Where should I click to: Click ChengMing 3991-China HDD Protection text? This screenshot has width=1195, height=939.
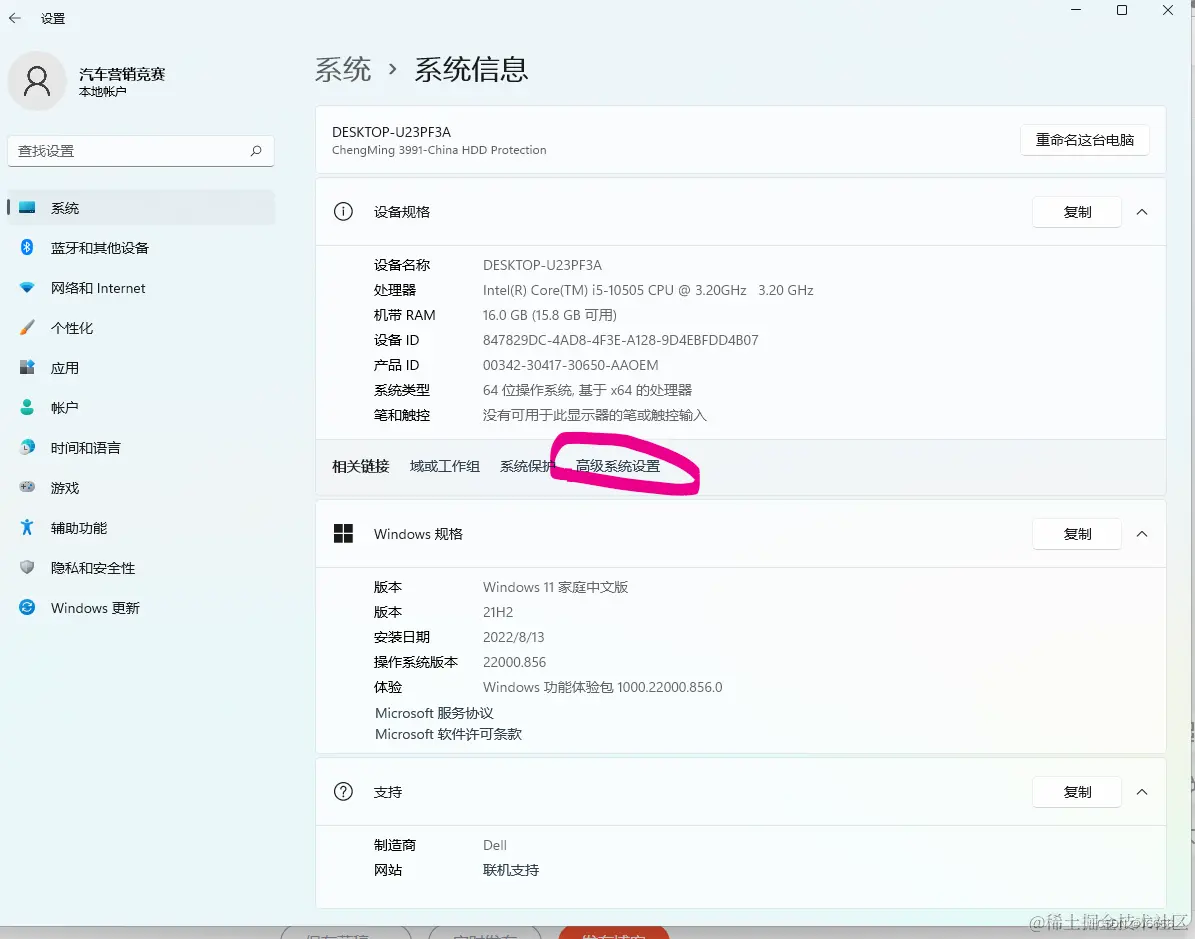(x=439, y=150)
